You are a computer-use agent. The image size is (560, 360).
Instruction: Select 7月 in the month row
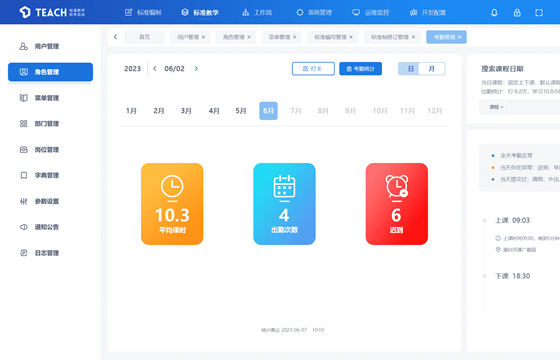pos(296,111)
